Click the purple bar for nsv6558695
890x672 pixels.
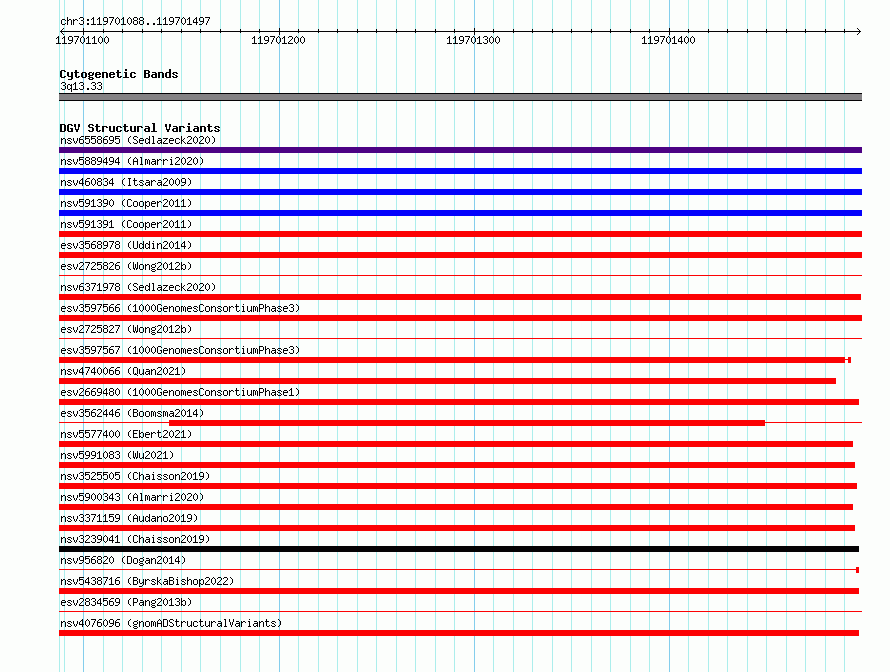pos(460,150)
